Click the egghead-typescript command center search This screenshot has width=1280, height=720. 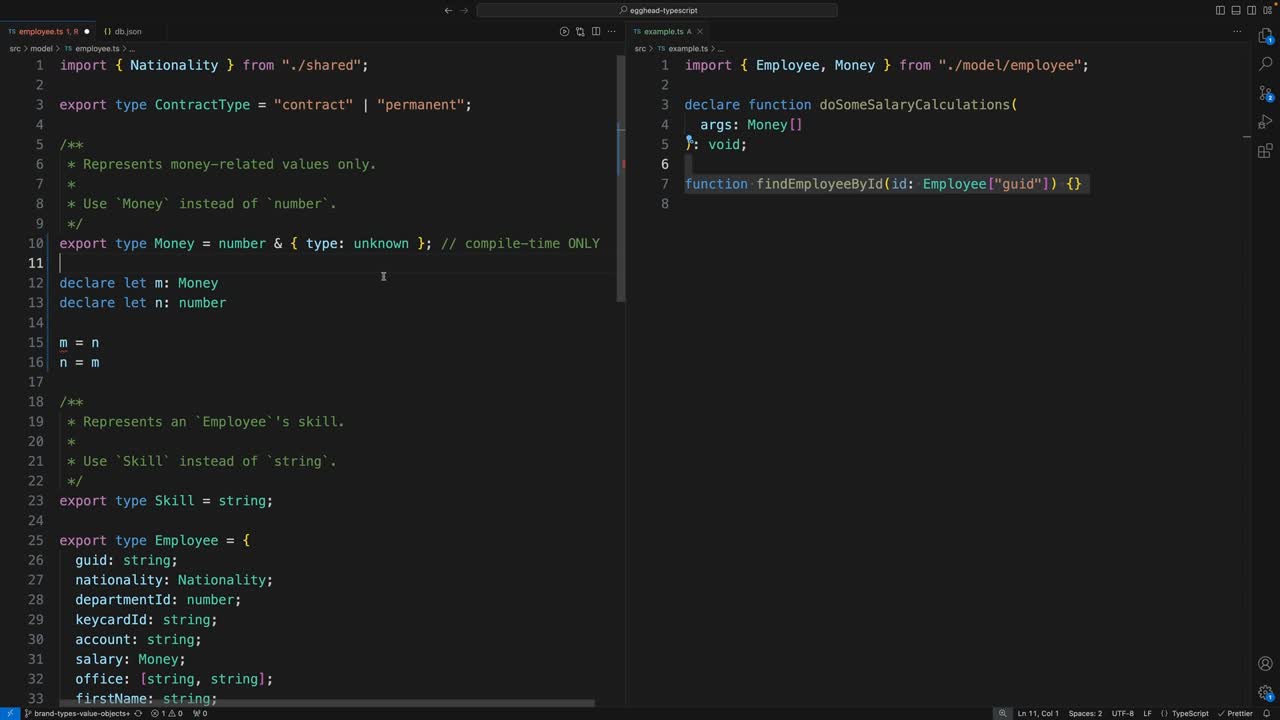[657, 10]
